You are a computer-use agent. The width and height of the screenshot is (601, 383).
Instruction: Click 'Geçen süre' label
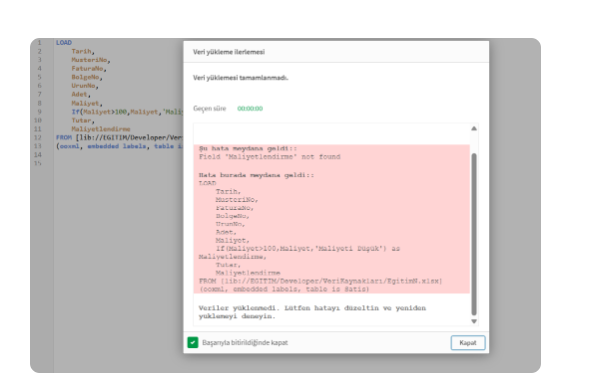210,108
